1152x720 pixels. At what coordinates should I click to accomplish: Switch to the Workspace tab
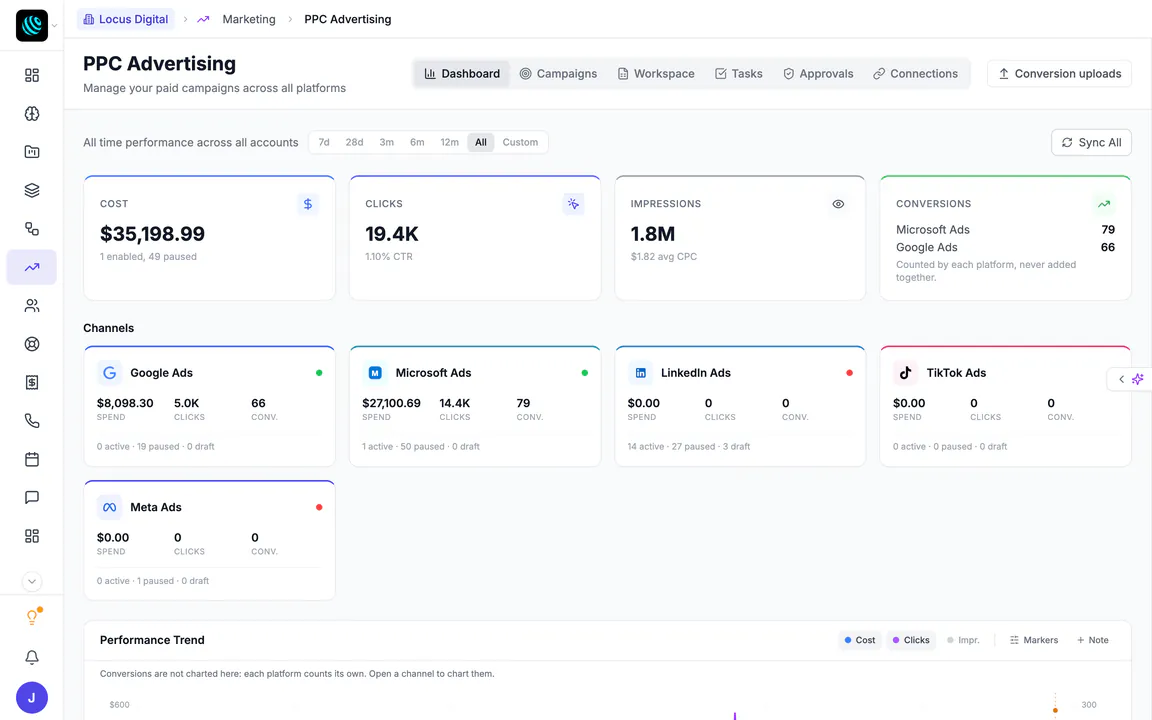pyautogui.click(x=656, y=73)
